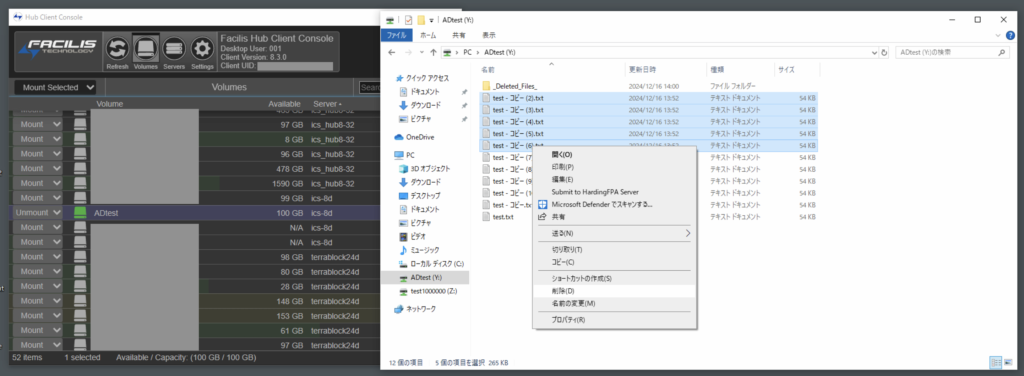Screen dimensions: 1024x376
Task: Choose 名前の変更(M) in the context menu
Action: pyautogui.click(x=614, y=304)
